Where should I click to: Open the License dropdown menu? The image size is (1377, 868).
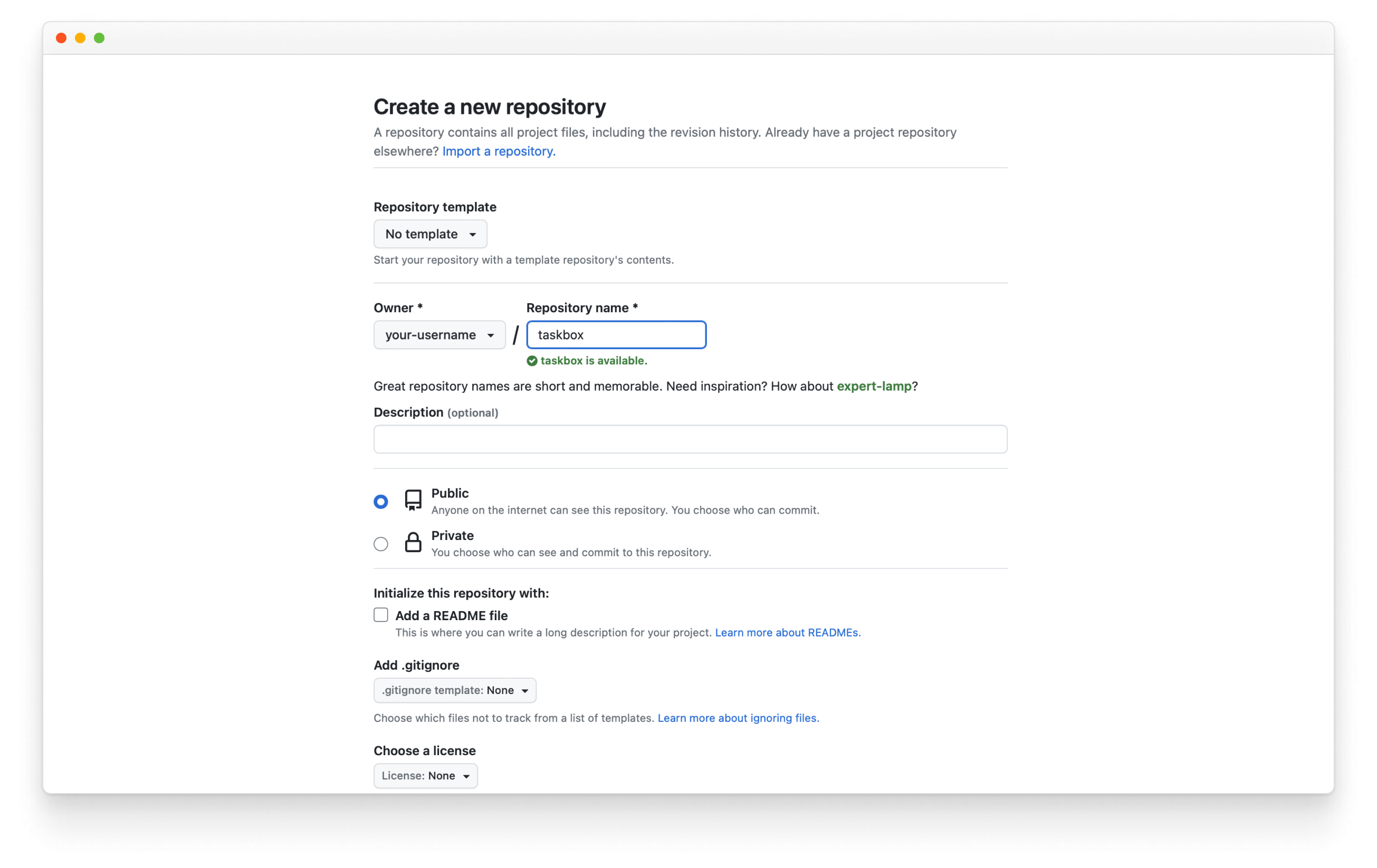pos(425,775)
